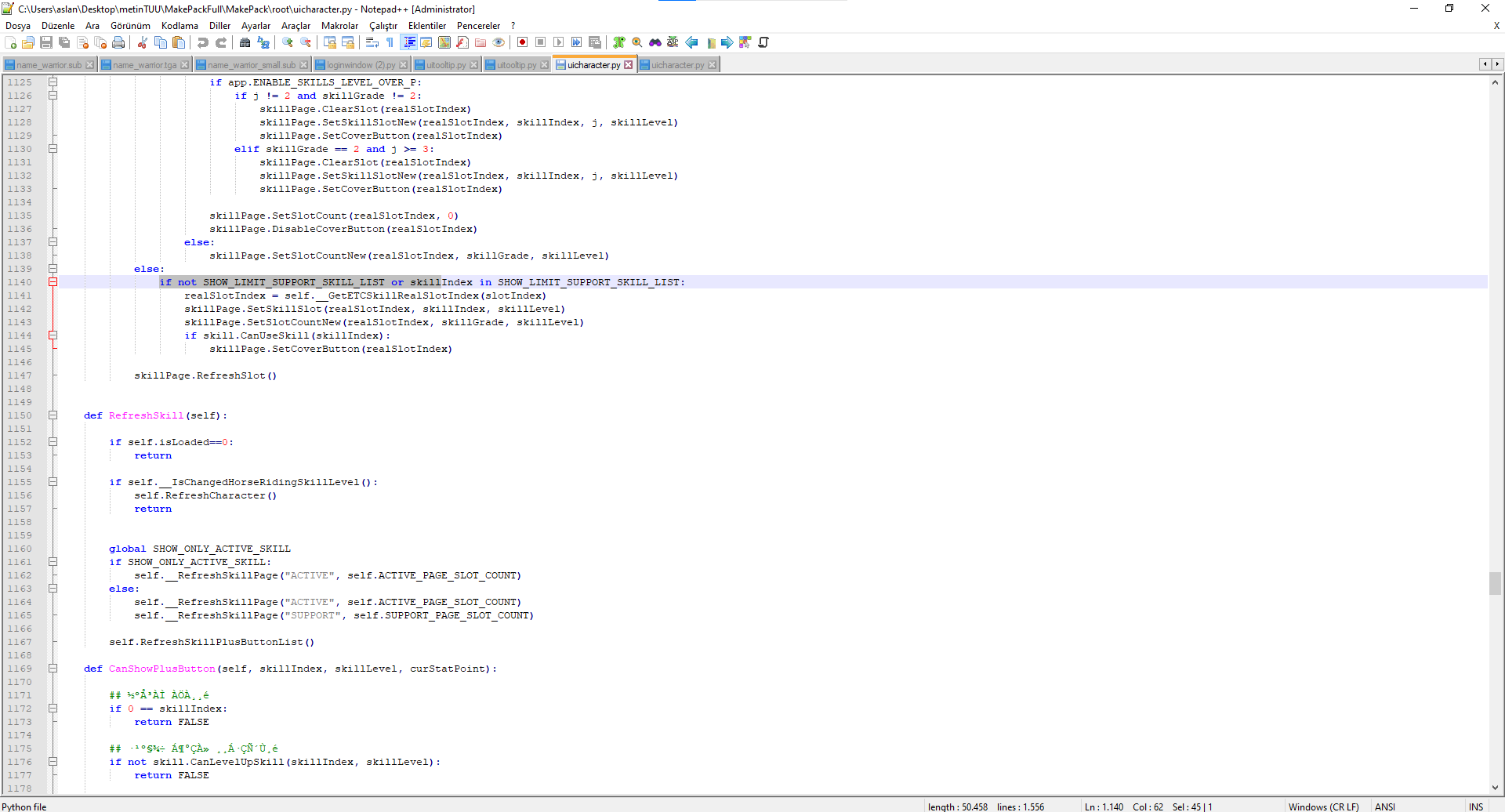Cut selected text via scissors icon
The width and height of the screenshot is (1505, 812).
tap(143, 42)
